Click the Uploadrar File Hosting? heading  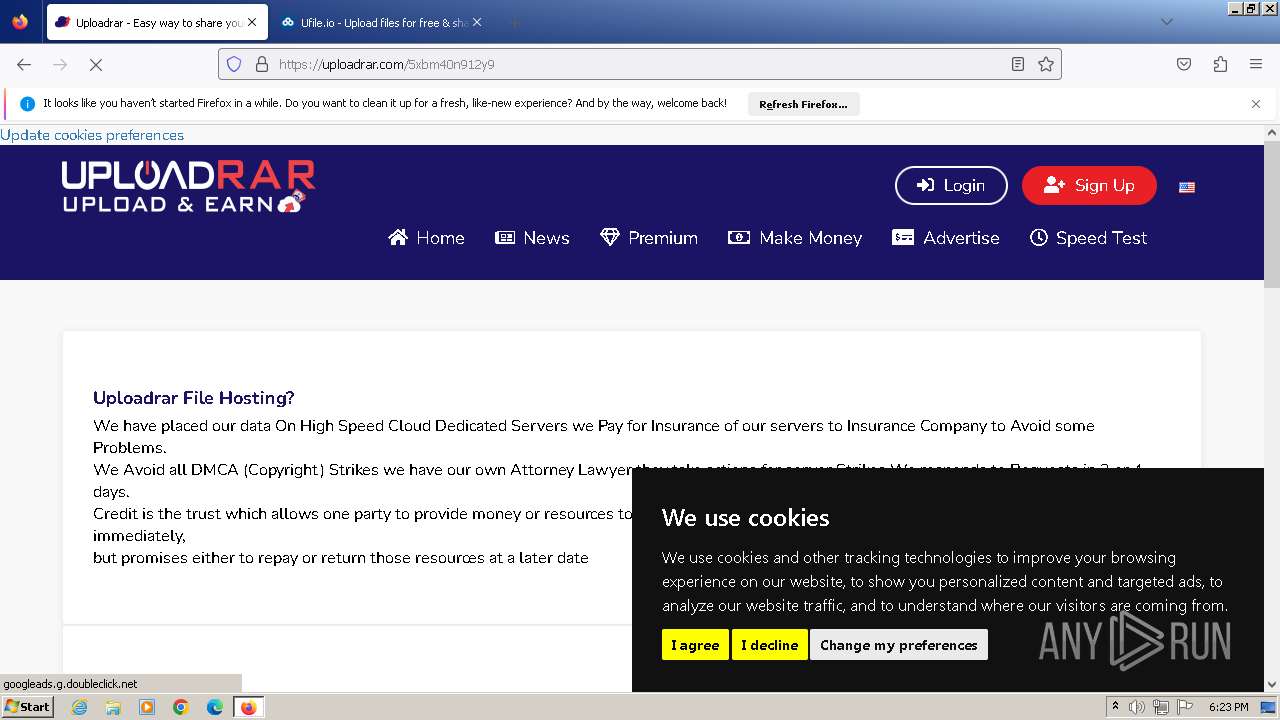(194, 398)
